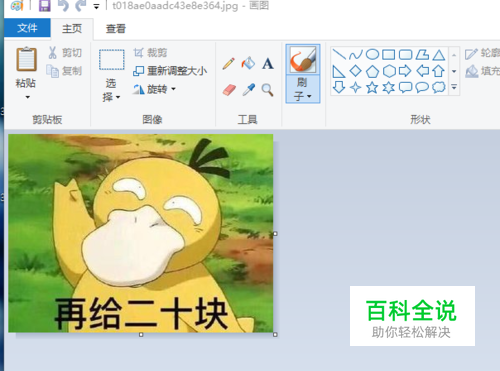The height and width of the screenshot is (371, 500).
Task: Select the Four-point star shape
Action: 356,87
